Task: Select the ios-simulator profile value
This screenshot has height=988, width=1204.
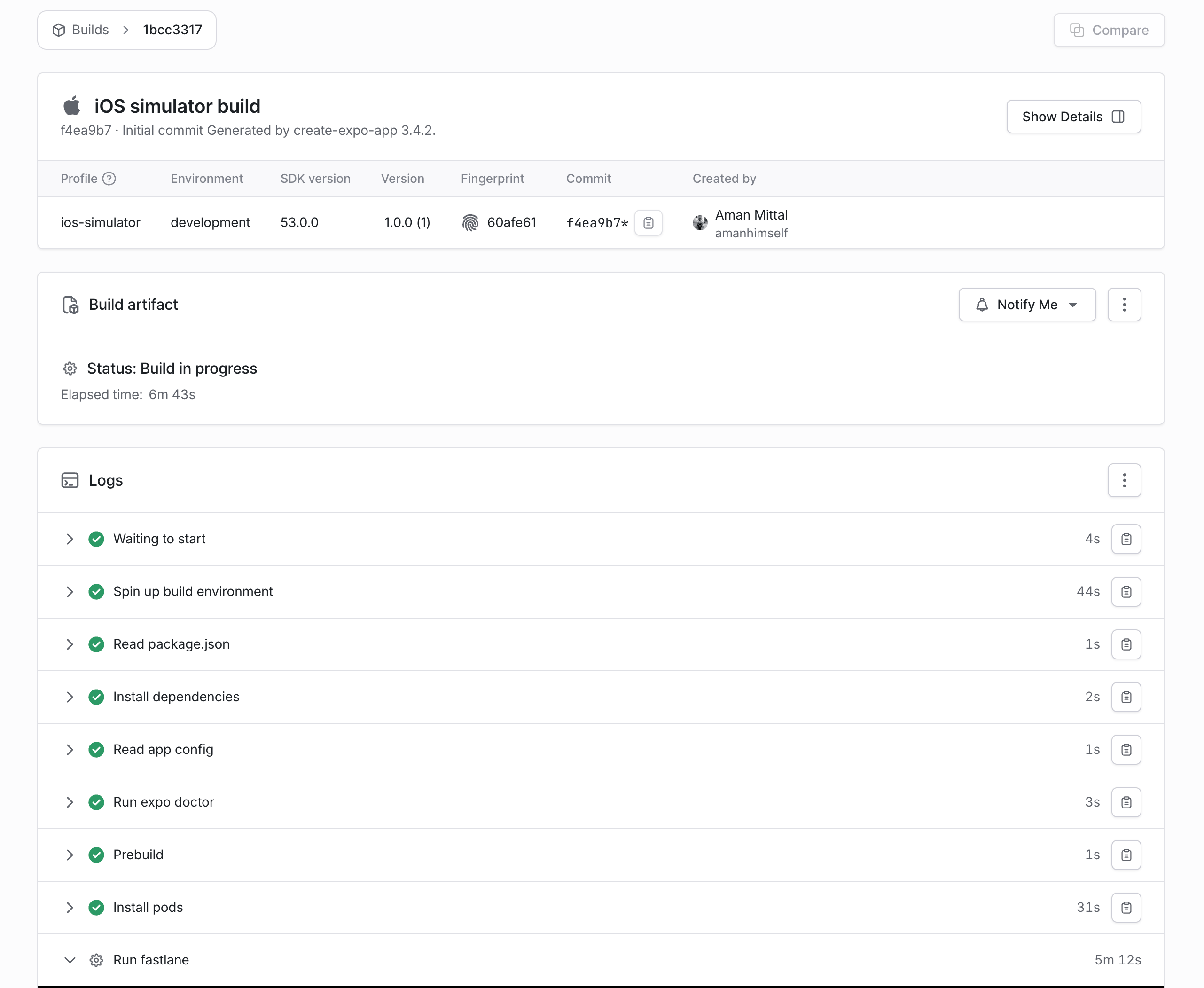Action: click(x=100, y=222)
